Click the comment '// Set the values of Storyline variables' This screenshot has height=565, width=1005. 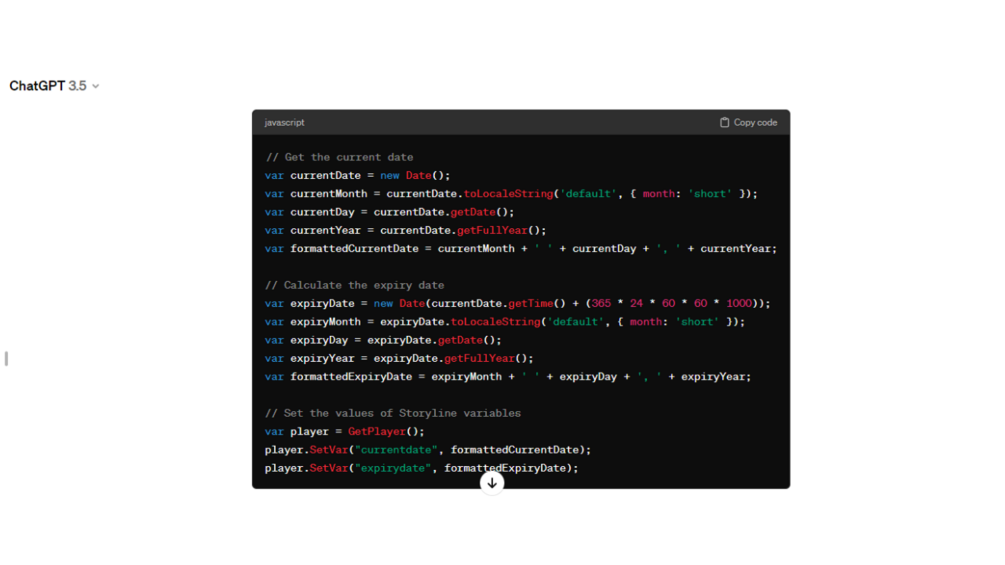coord(393,413)
